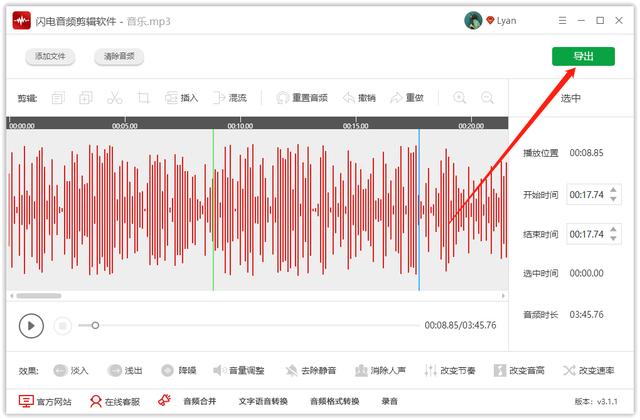Image resolution: width=640 pixels, height=420 pixels.
Task: Click the 开始时间 start time field
Action: tap(594, 195)
